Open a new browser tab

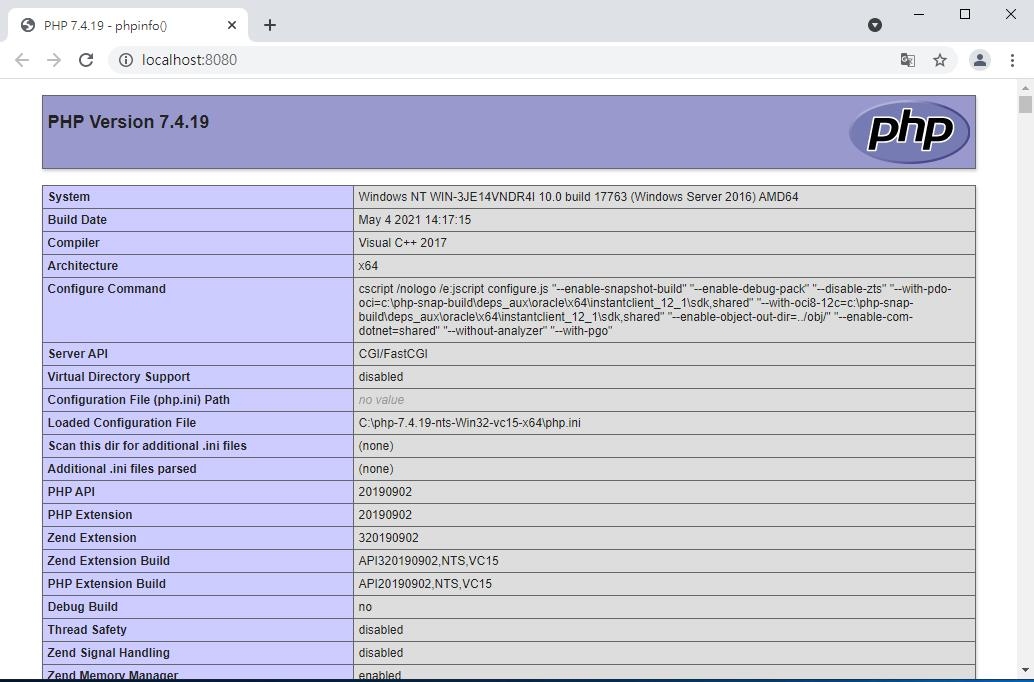coord(270,25)
